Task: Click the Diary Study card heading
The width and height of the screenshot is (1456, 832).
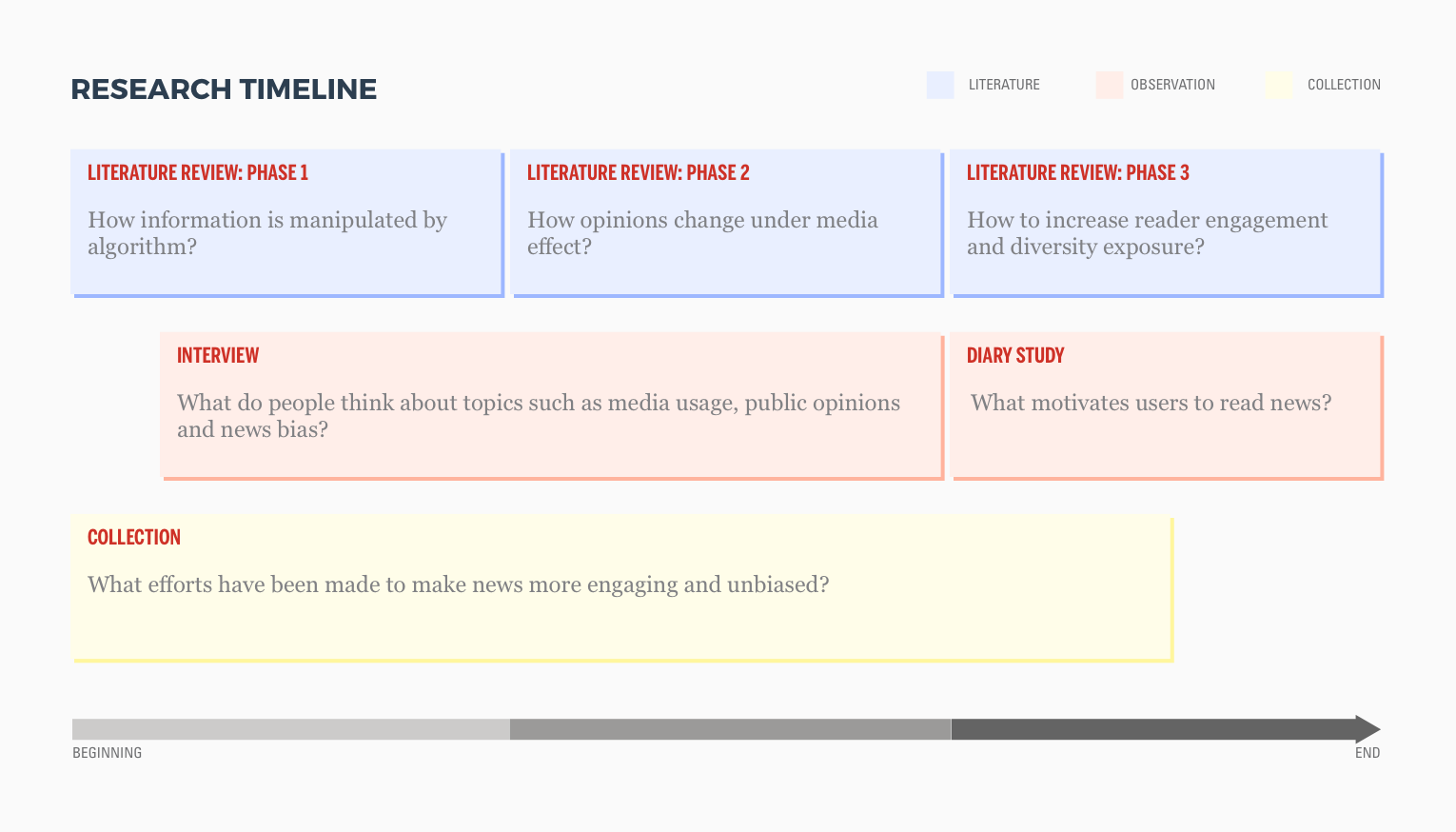Action: pyautogui.click(x=1015, y=355)
